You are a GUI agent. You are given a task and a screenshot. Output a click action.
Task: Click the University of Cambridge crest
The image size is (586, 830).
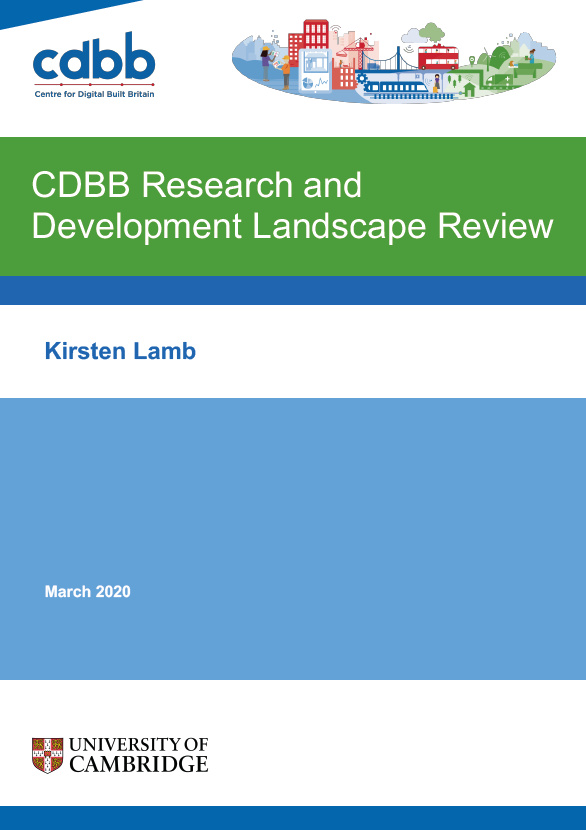click(x=47, y=755)
